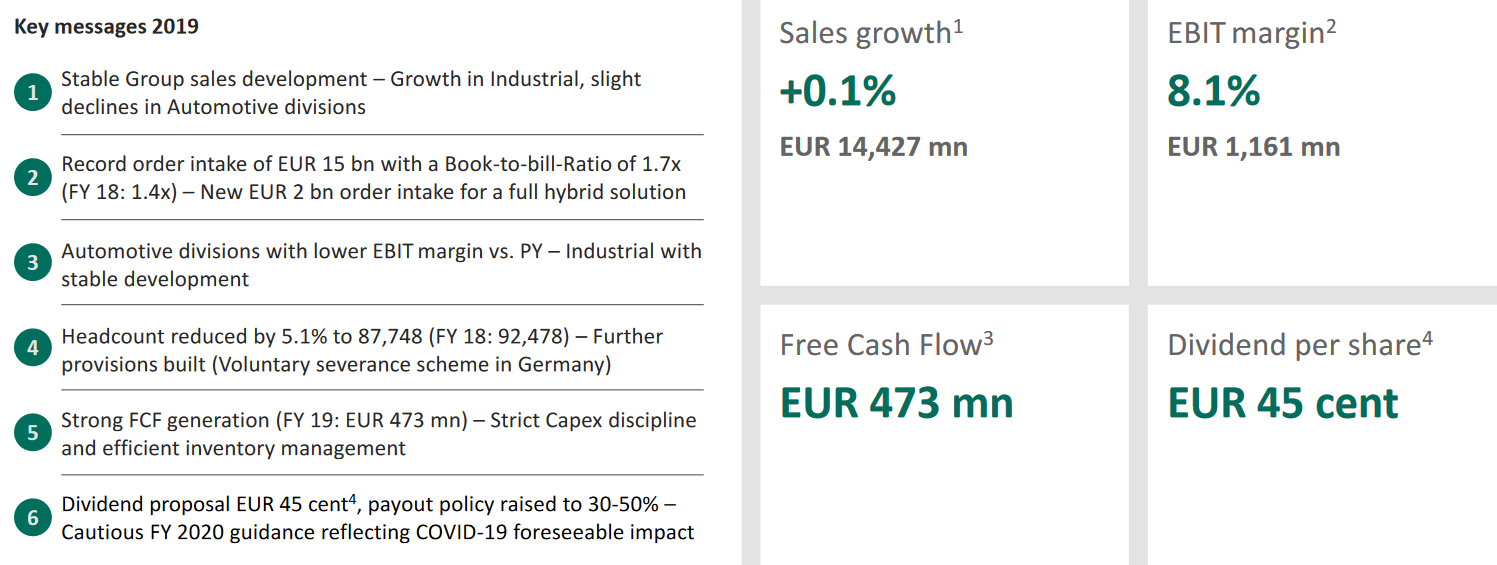
Task: Click the green number 4 circle
Action: [33, 349]
